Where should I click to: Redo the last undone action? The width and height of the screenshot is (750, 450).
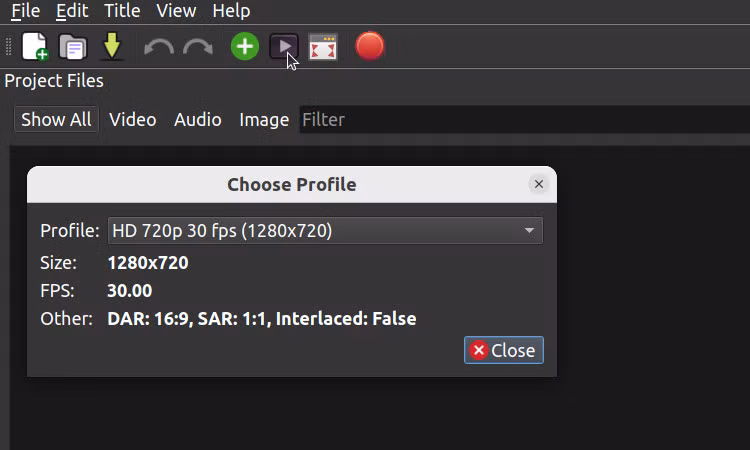[198, 47]
